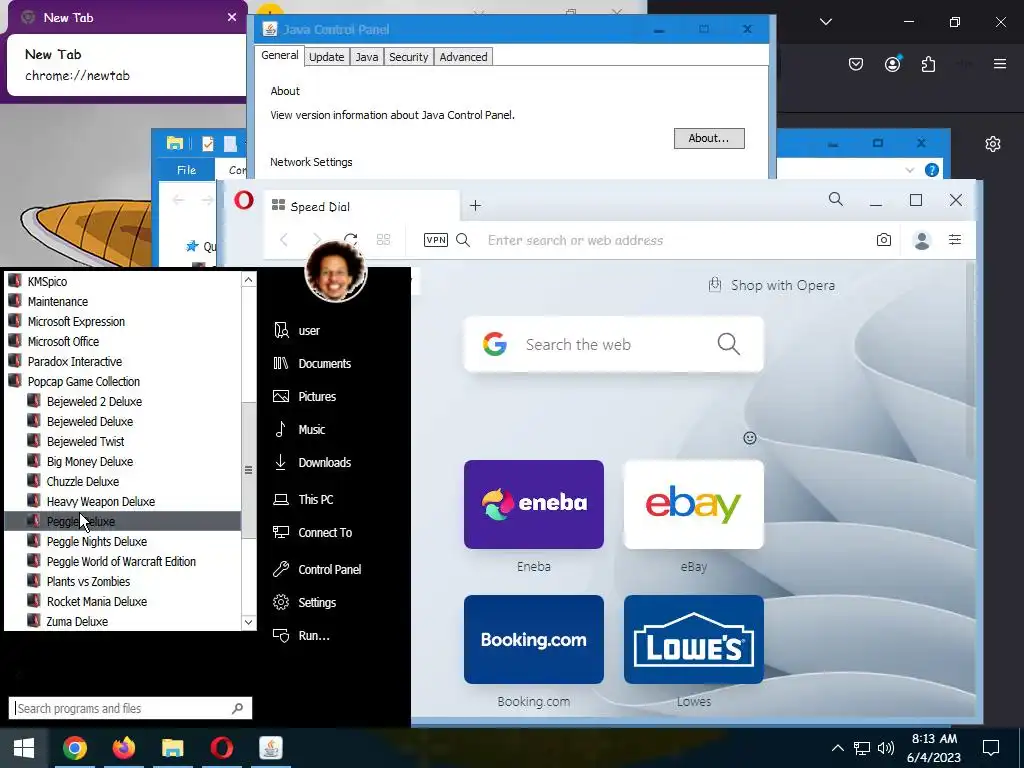The image size is (1024, 768).
Task: Click the File Explorer help question icon
Action: [x=932, y=170]
